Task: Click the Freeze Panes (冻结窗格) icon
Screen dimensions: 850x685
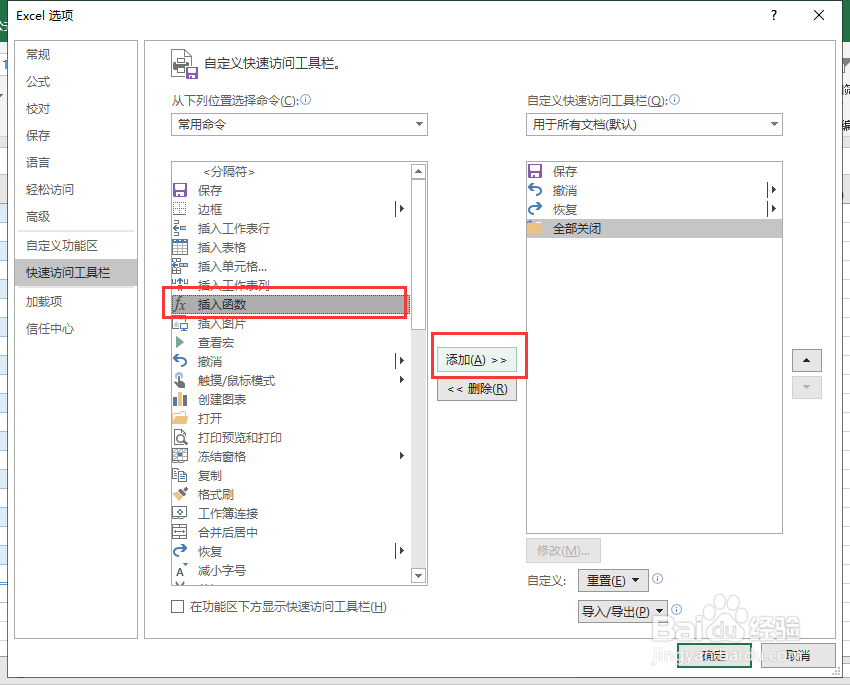Action: [180, 456]
